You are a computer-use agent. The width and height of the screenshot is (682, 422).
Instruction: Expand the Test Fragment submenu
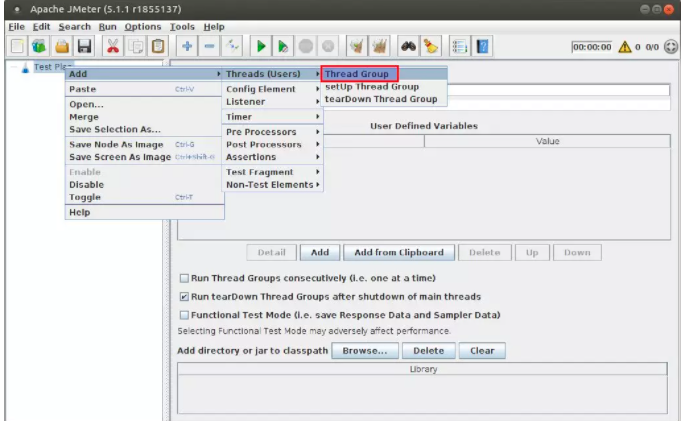click(272, 172)
